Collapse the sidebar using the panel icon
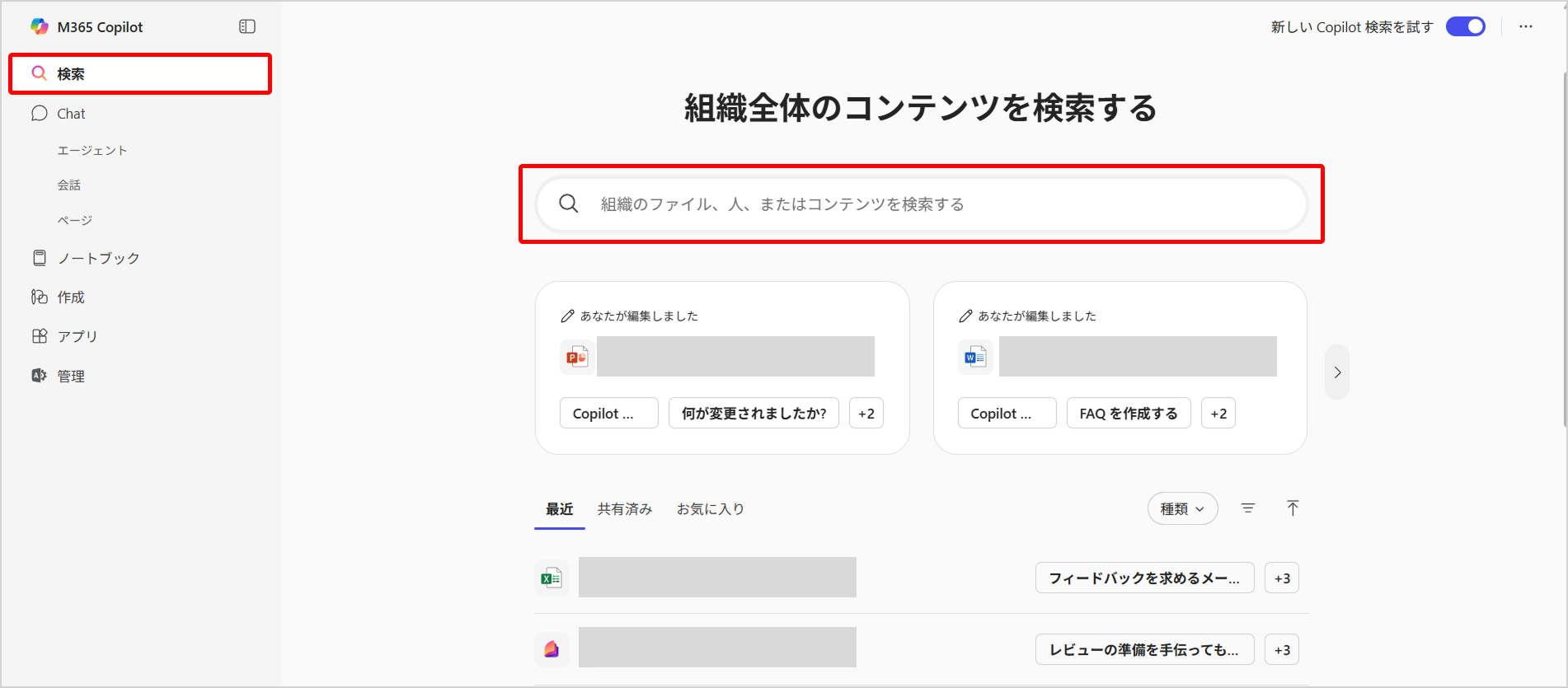Viewport: 1568px width, 688px height. point(247,27)
